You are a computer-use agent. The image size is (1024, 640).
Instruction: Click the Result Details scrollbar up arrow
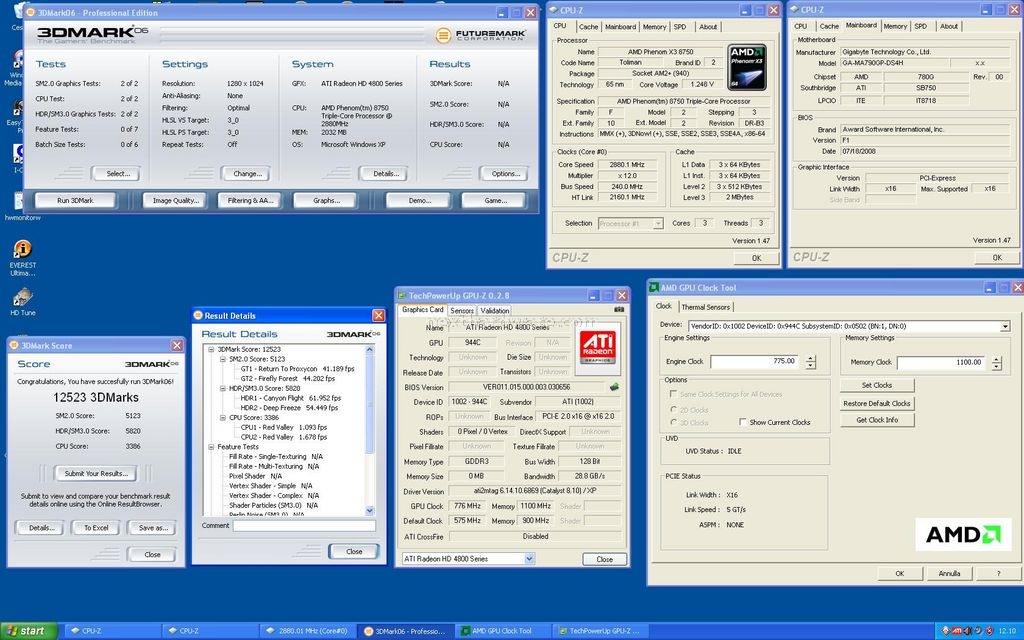coord(370,350)
